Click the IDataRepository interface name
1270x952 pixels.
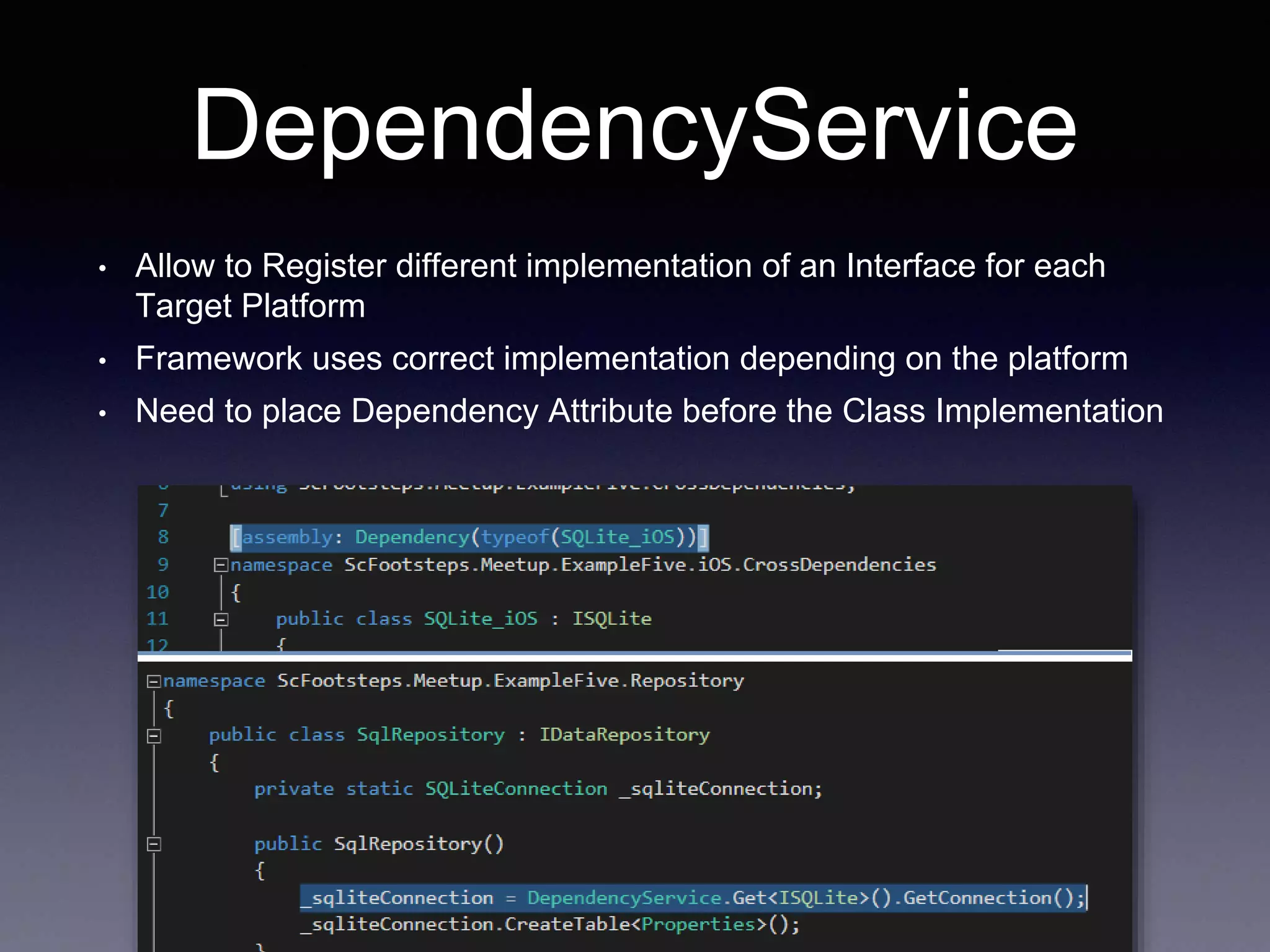click(x=624, y=735)
